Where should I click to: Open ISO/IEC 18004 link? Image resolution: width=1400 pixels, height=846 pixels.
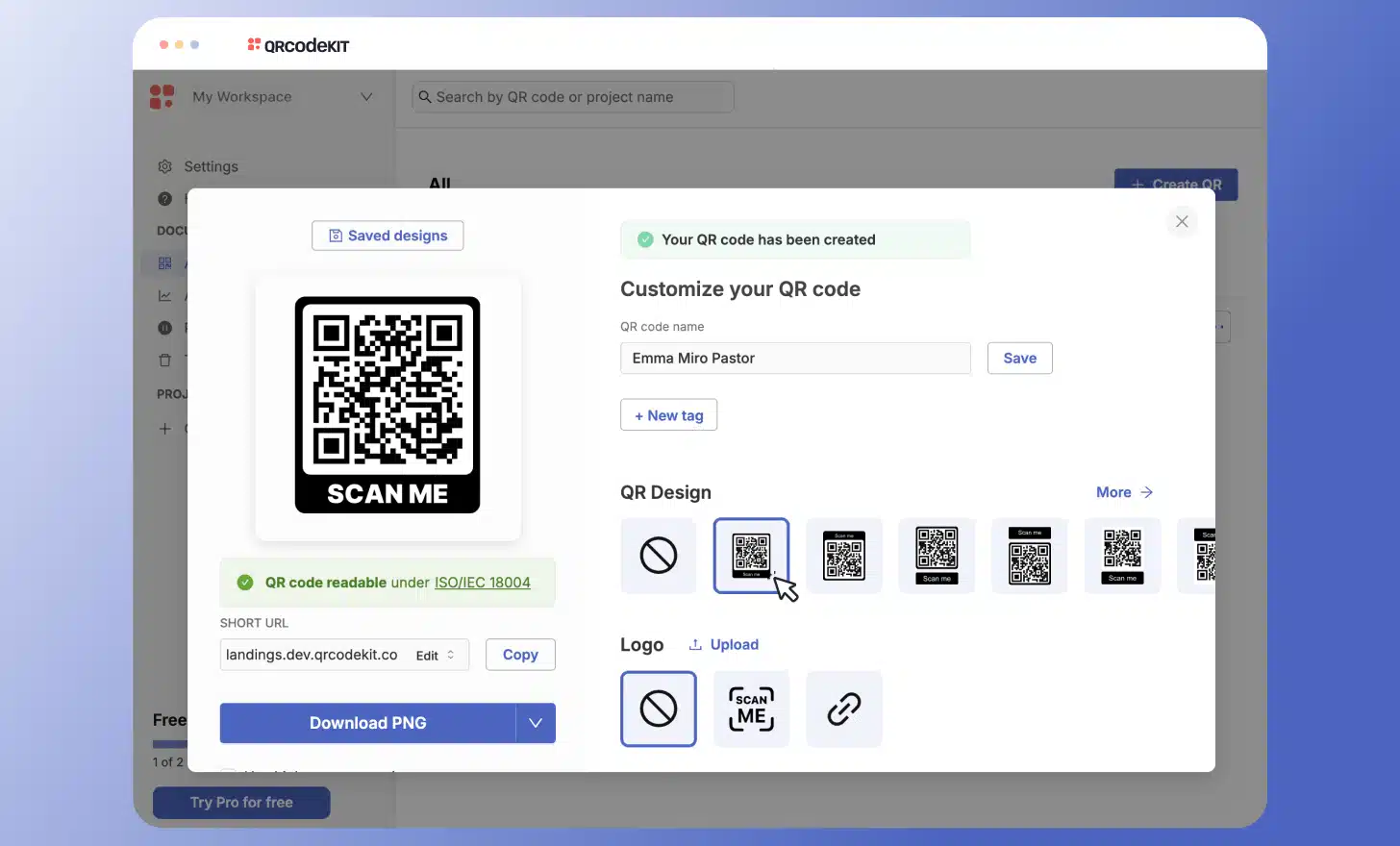point(483,583)
